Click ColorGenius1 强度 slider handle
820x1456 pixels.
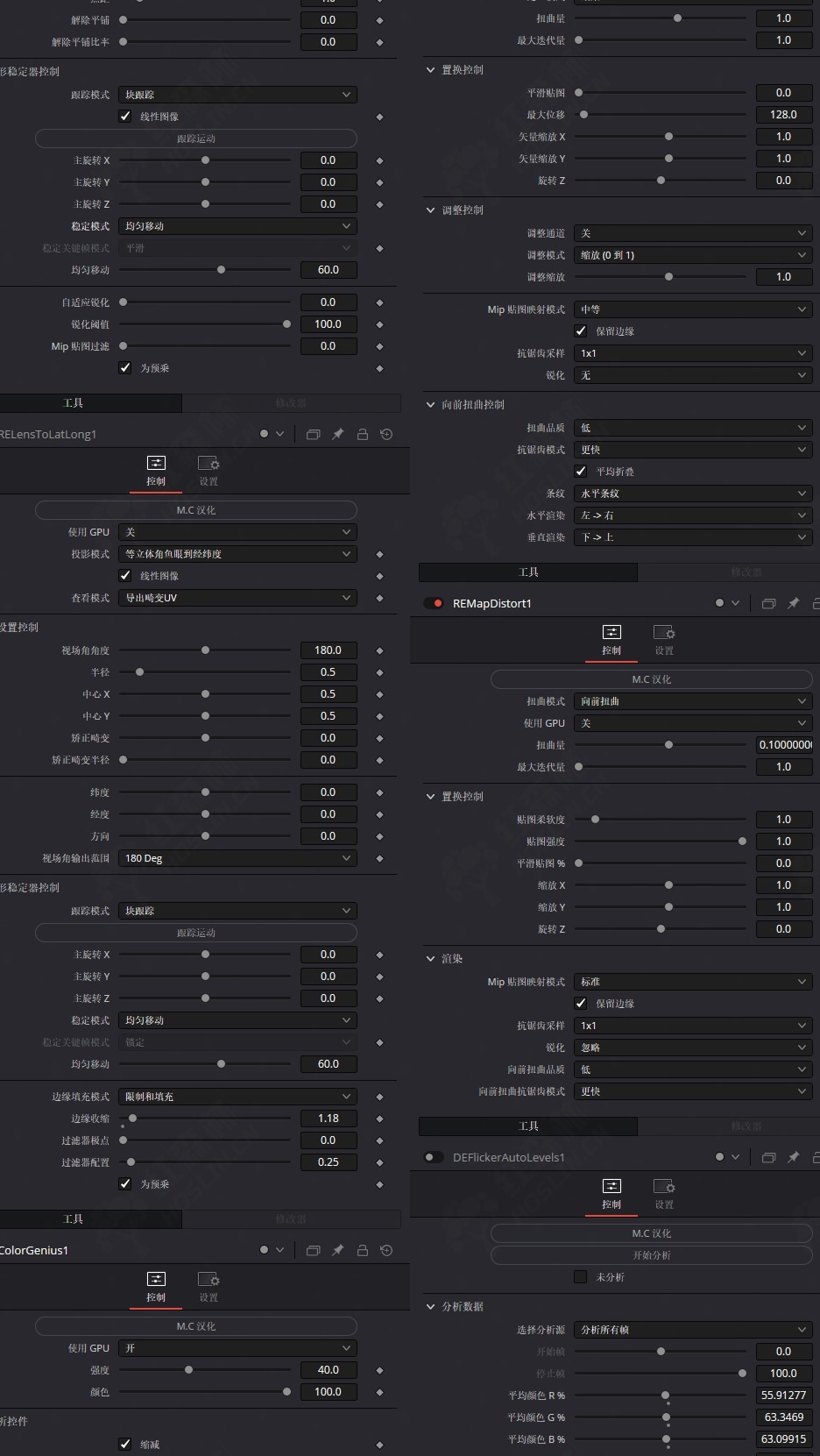click(188, 1370)
